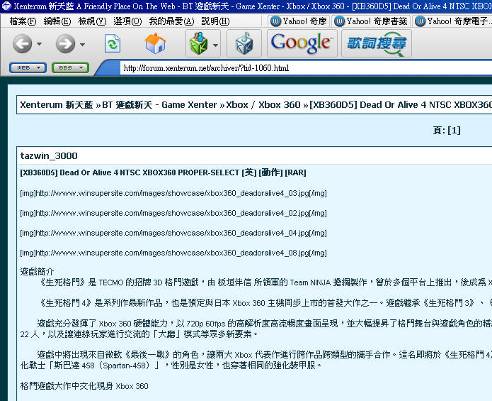Go back with the Back arrow button

pos(22,44)
